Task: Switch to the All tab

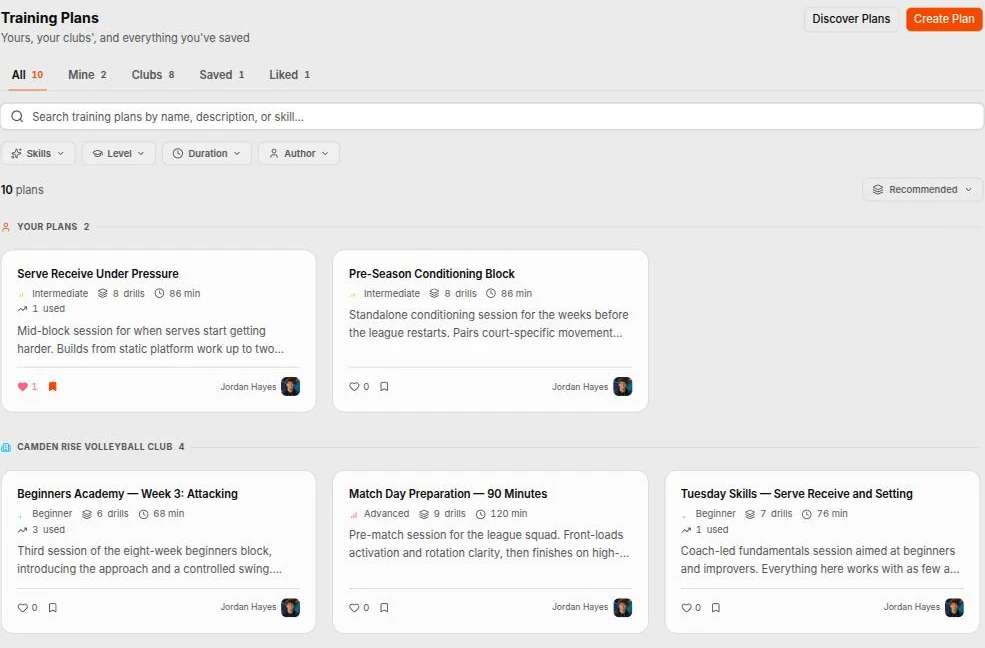Action: click(x=28, y=75)
